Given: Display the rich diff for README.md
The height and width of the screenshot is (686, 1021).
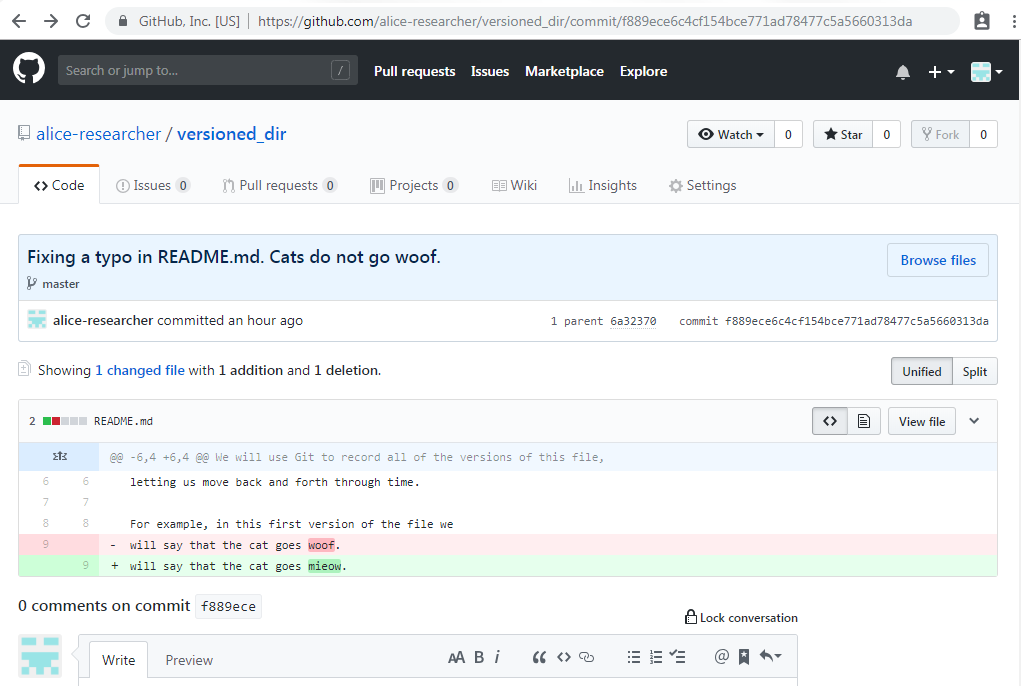Looking at the screenshot, I should [x=863, y=421].
